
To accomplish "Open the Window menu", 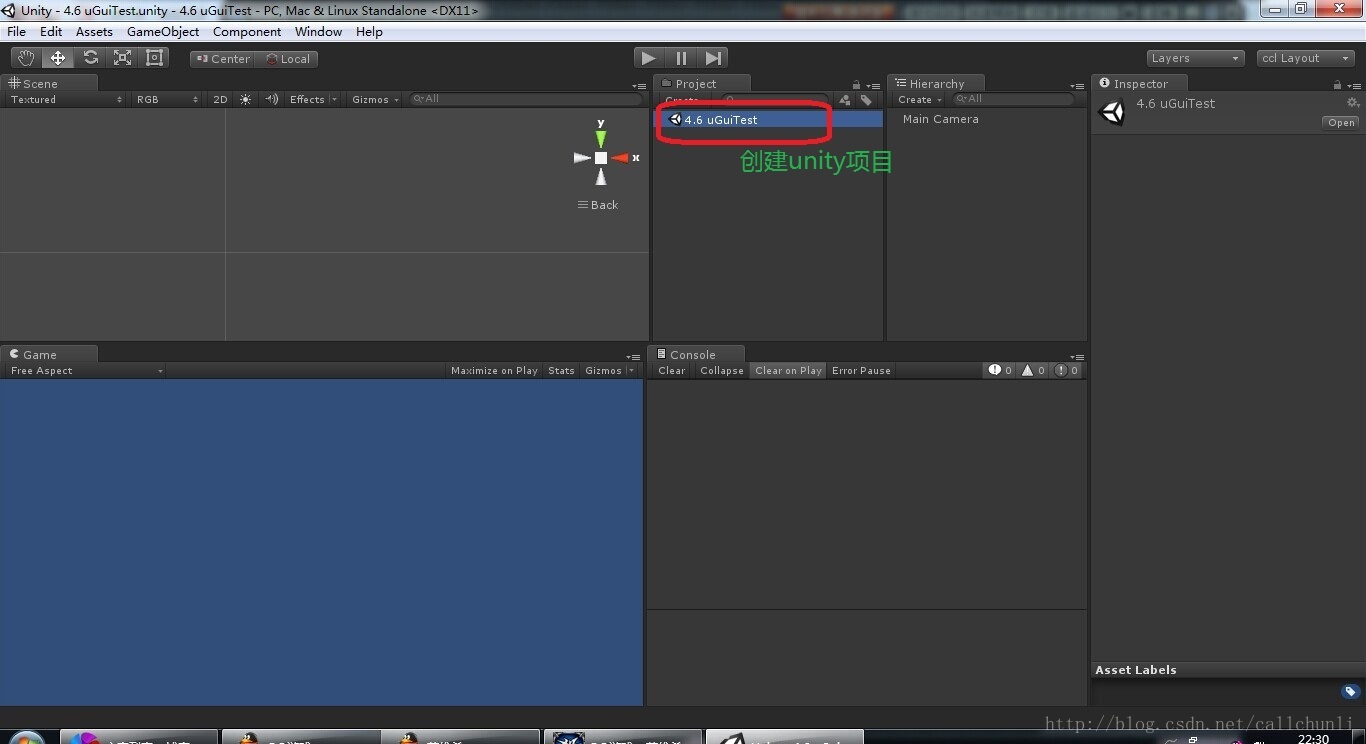I will (318, 32).
